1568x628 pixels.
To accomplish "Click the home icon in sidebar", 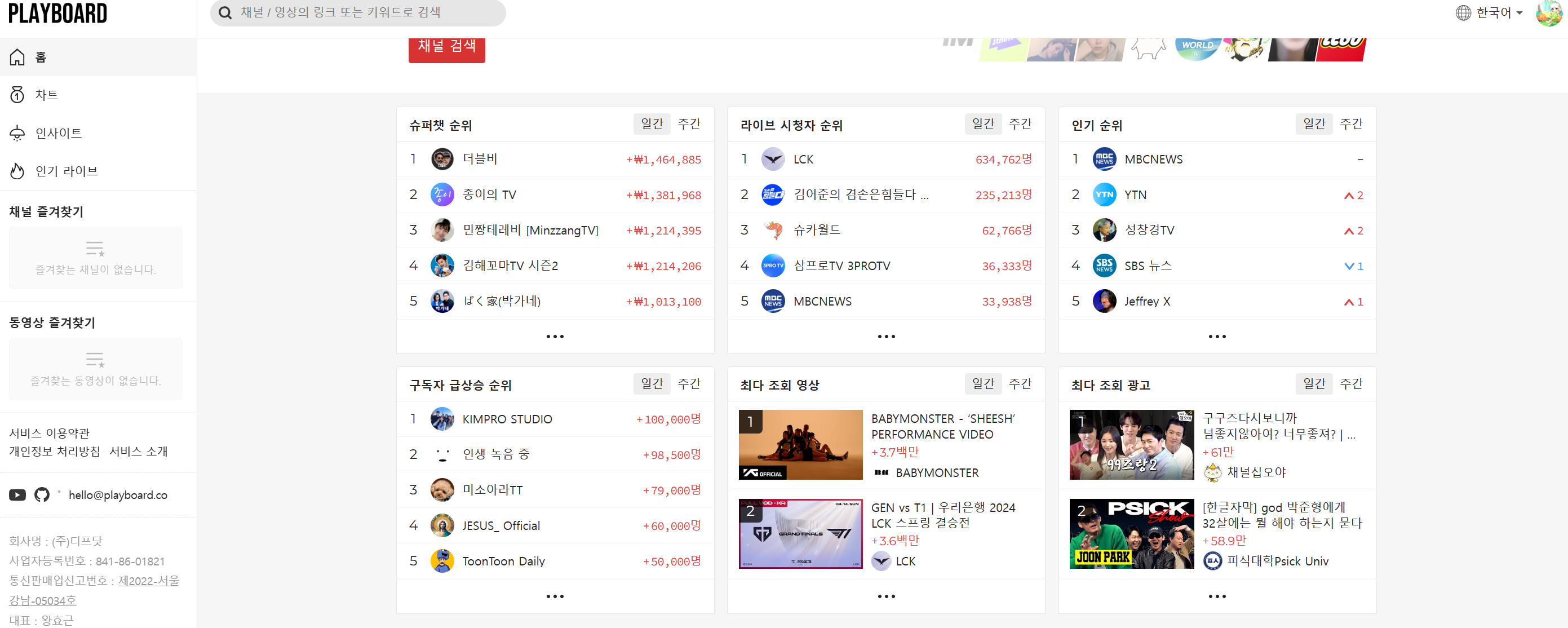I will (x=17, y=57).
